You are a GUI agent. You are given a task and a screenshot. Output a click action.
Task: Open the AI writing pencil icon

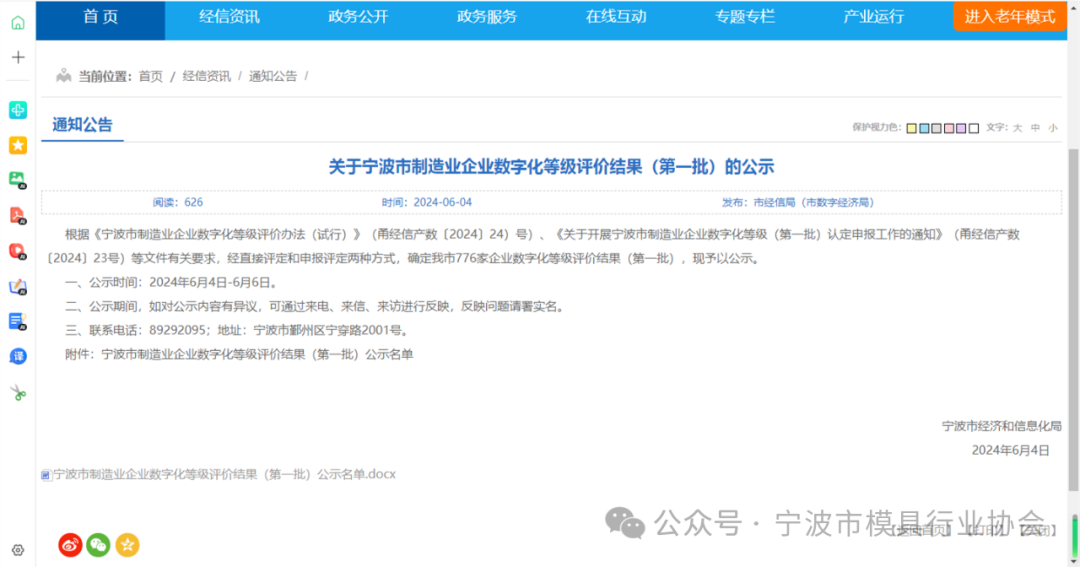pos(18,287)
